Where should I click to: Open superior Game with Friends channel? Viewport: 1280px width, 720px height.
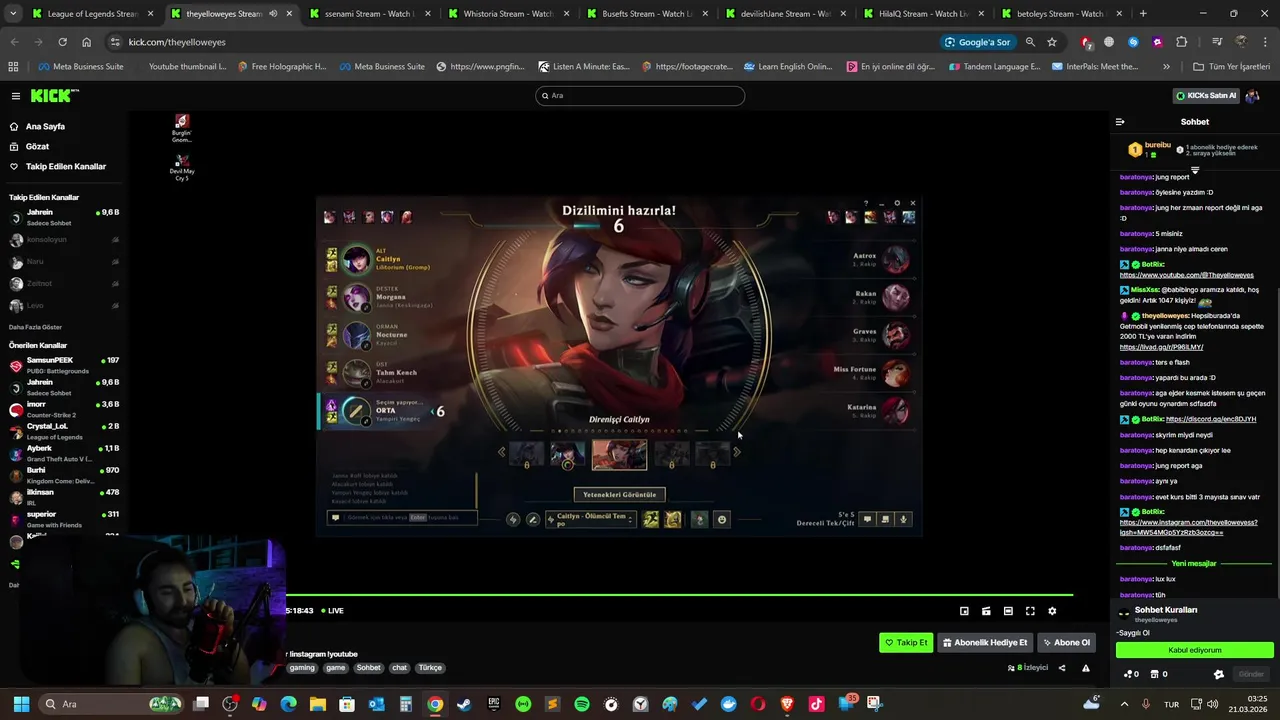pyautogui.click(x=63, y=519)
